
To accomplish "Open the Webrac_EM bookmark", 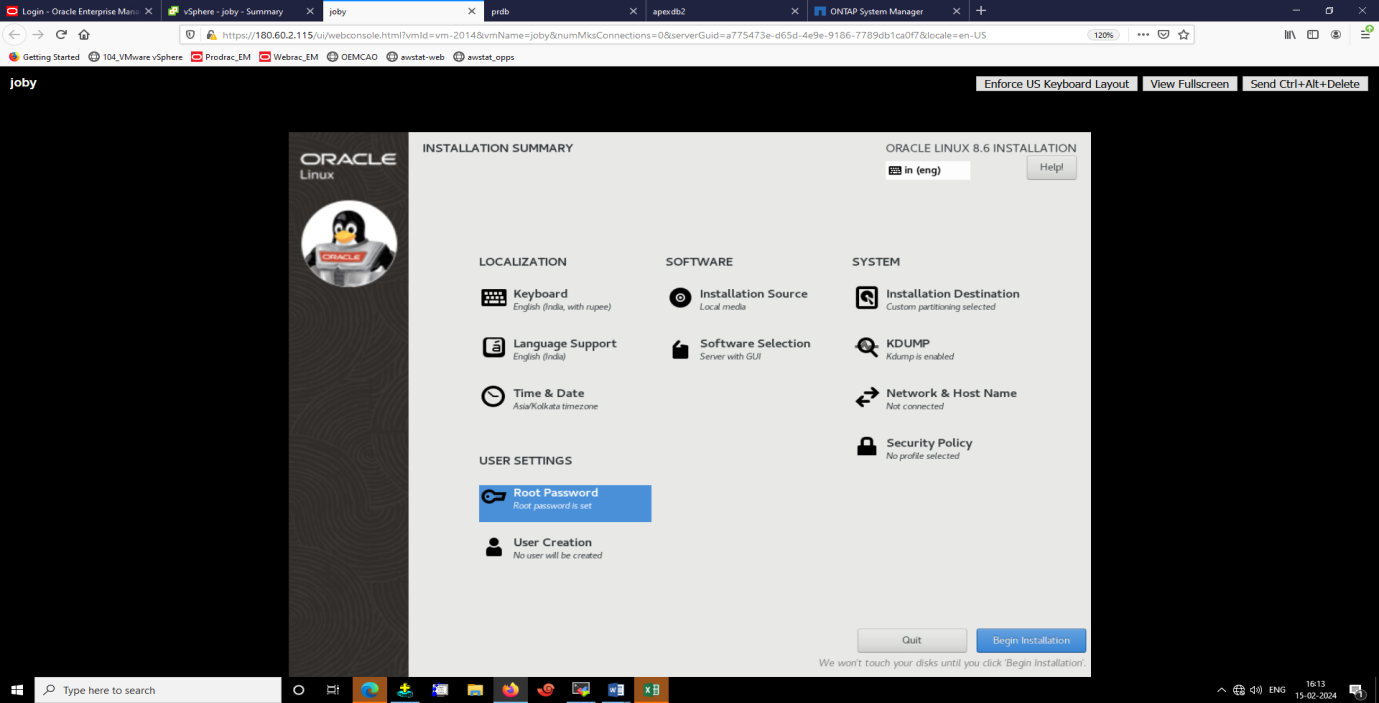I will coord(289,57).
